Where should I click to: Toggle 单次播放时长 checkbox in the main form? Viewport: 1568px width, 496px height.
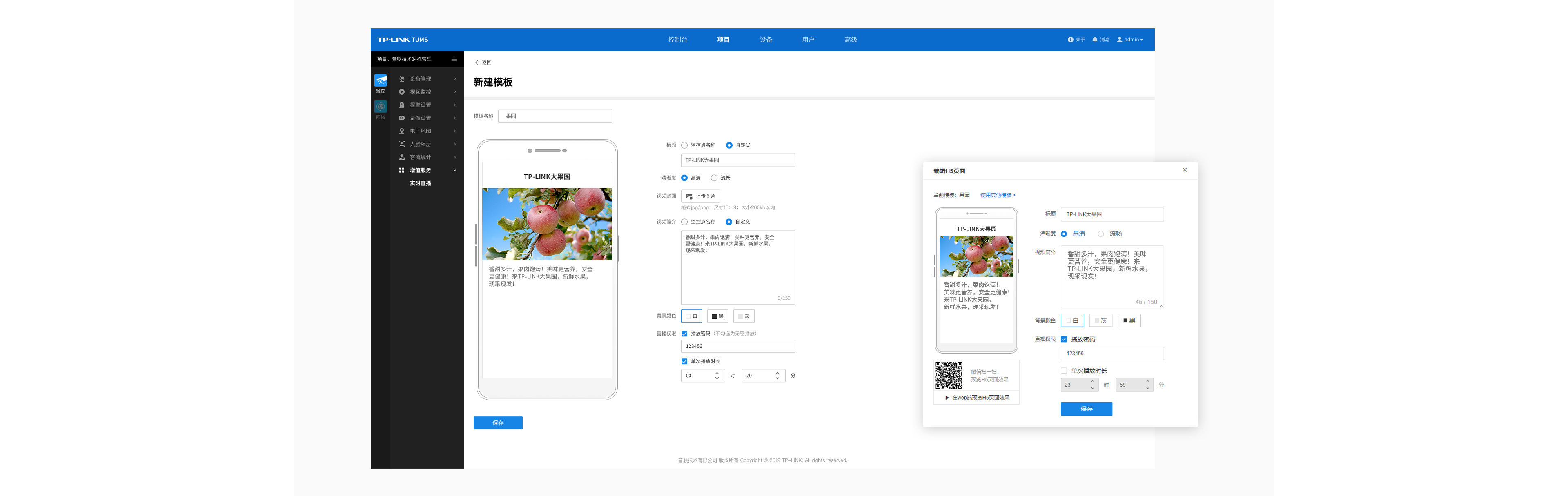[684, 362]
